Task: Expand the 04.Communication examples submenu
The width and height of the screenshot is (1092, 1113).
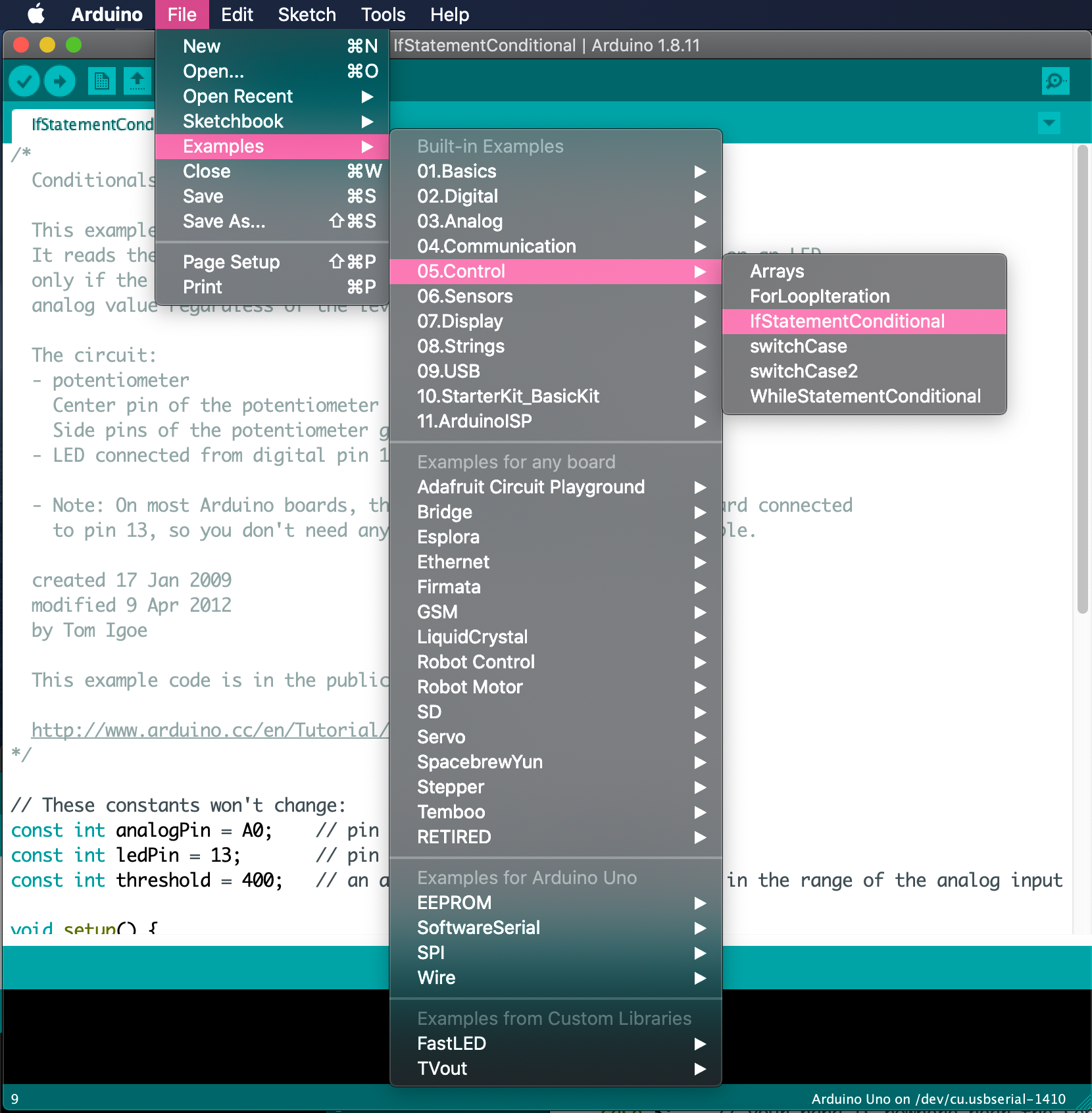Action: [556, 246]
